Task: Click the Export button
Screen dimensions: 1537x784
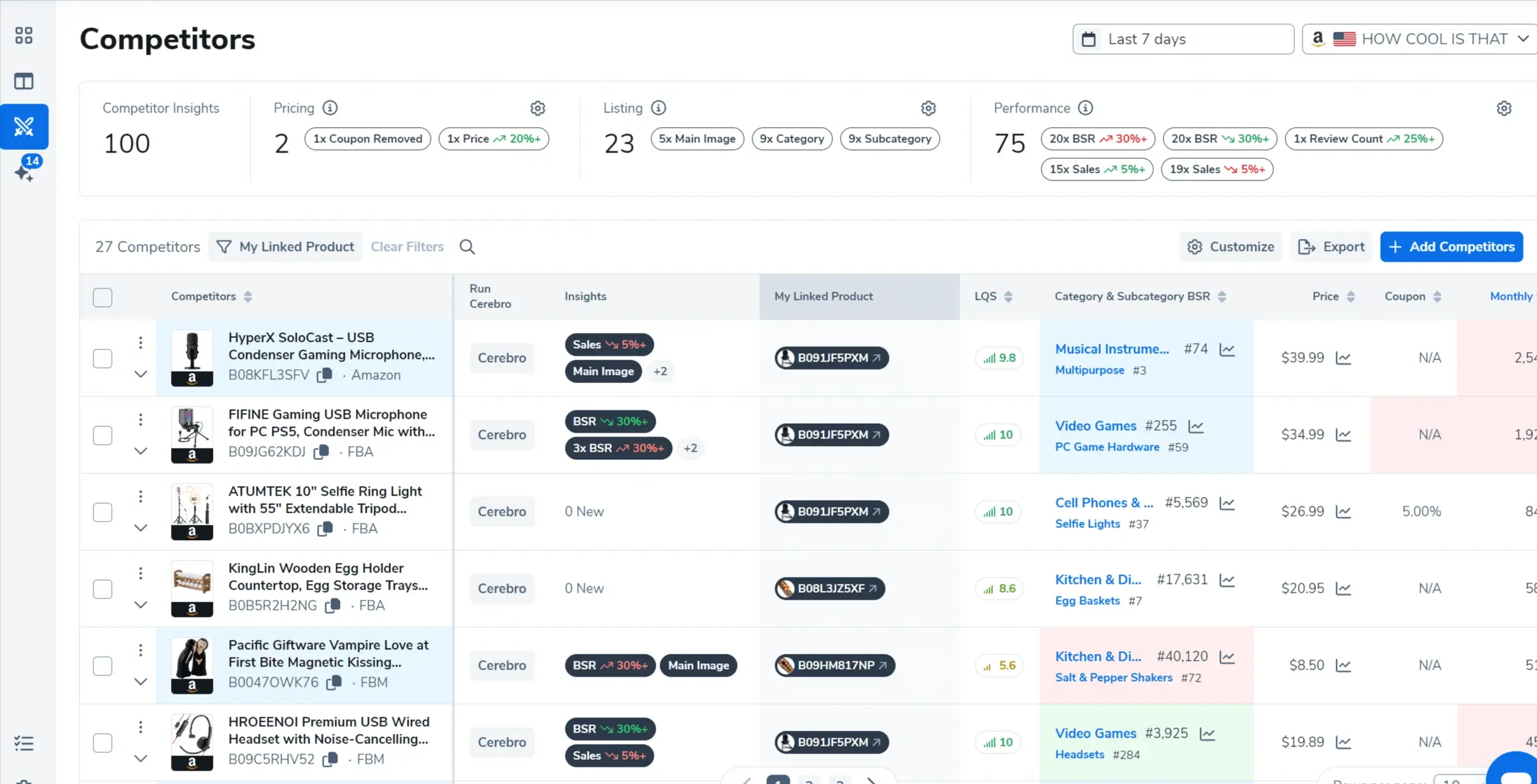Action: 1331,247
